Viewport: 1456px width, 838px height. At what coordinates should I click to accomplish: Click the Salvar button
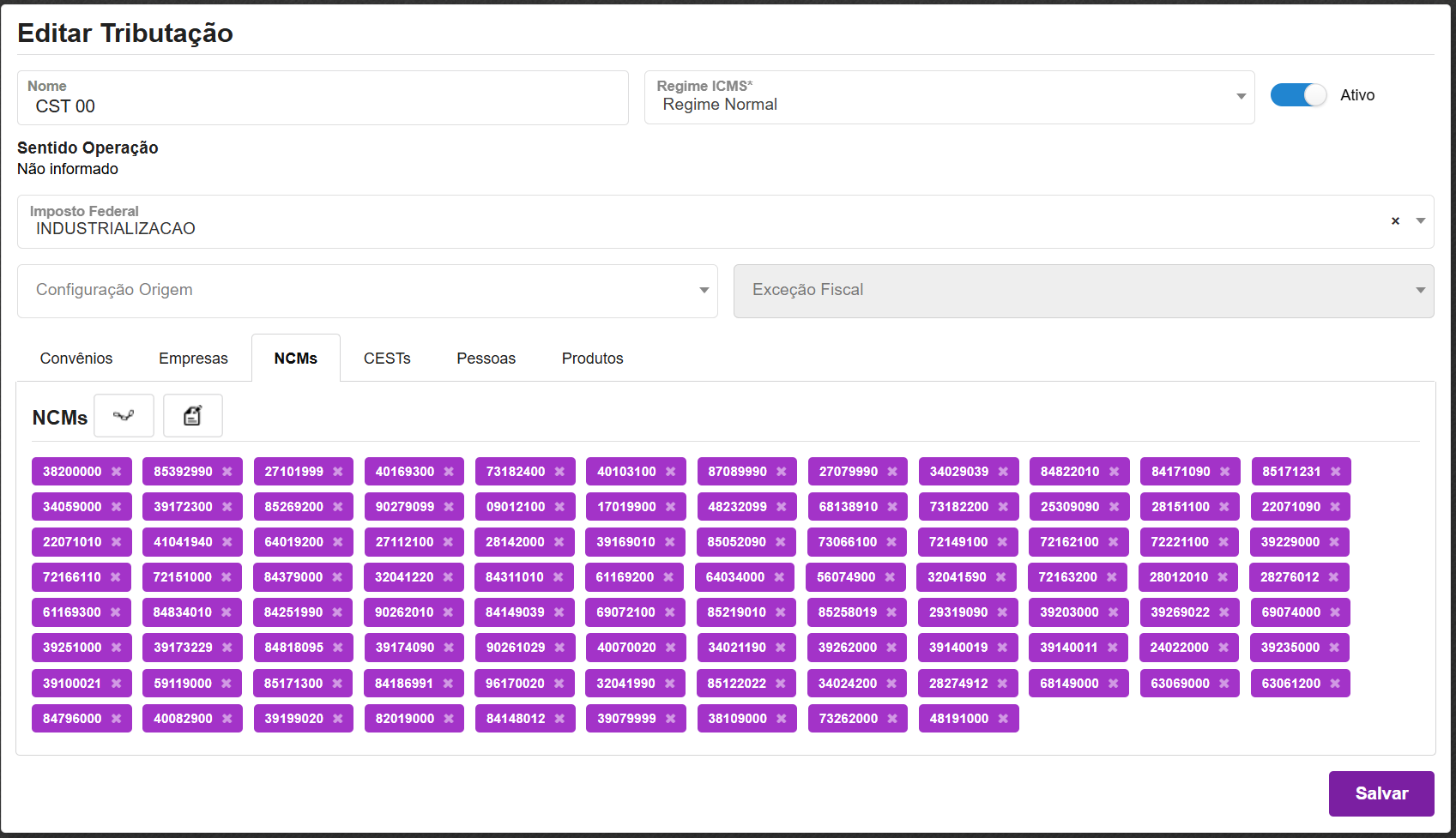(1380, 793)
